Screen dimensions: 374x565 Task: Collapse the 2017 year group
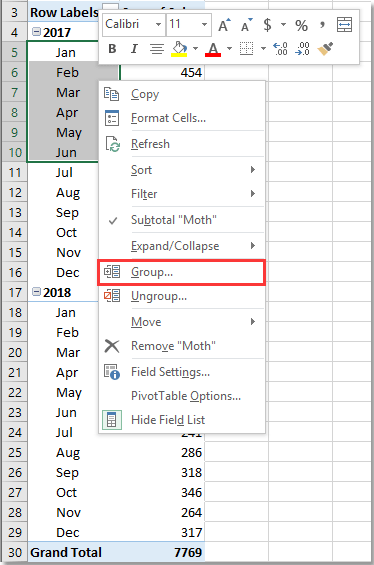click(x=36, y=32)
